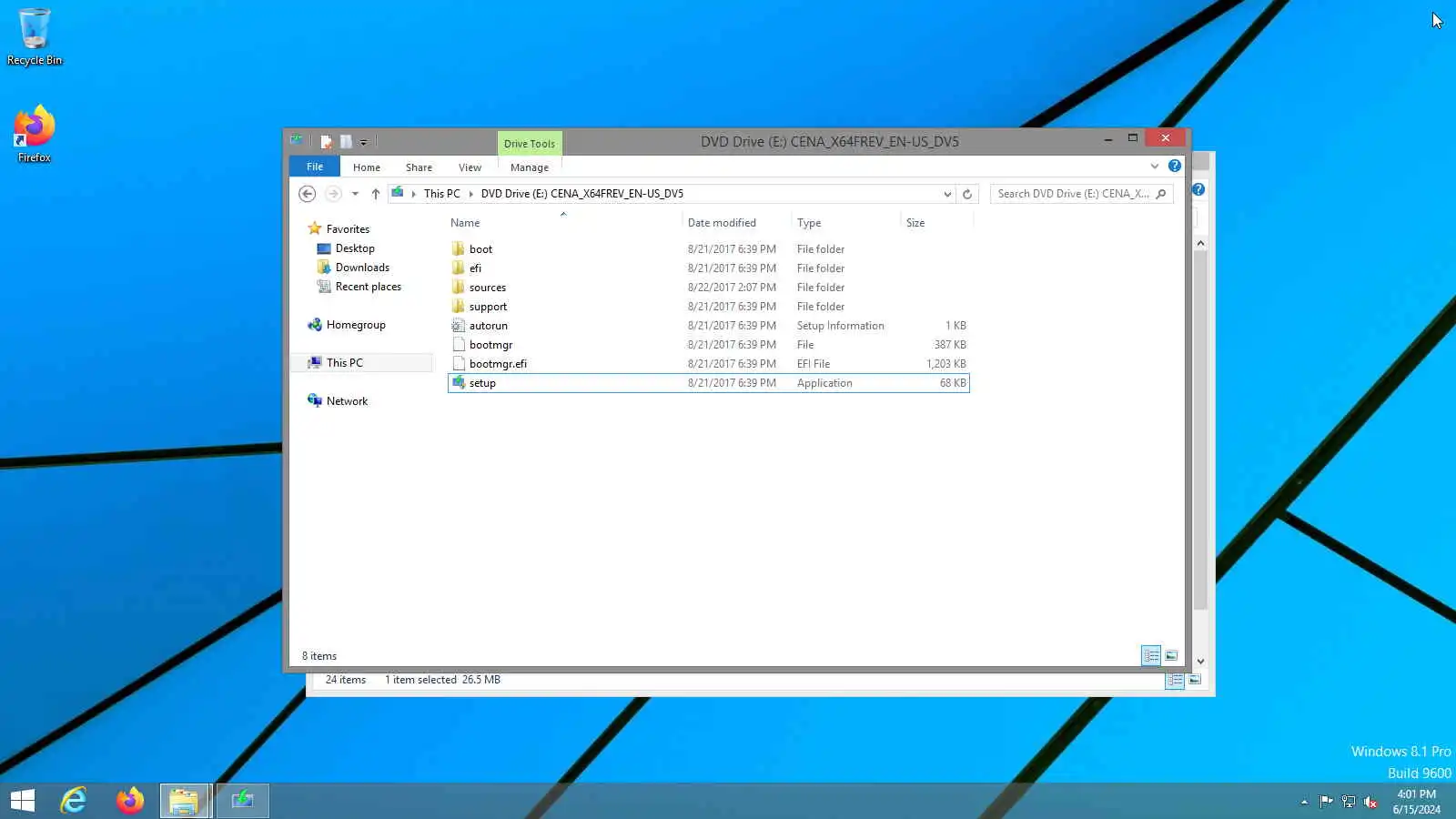
Task: Launch Firefox from the taskbar
Action: click(129, 801)
